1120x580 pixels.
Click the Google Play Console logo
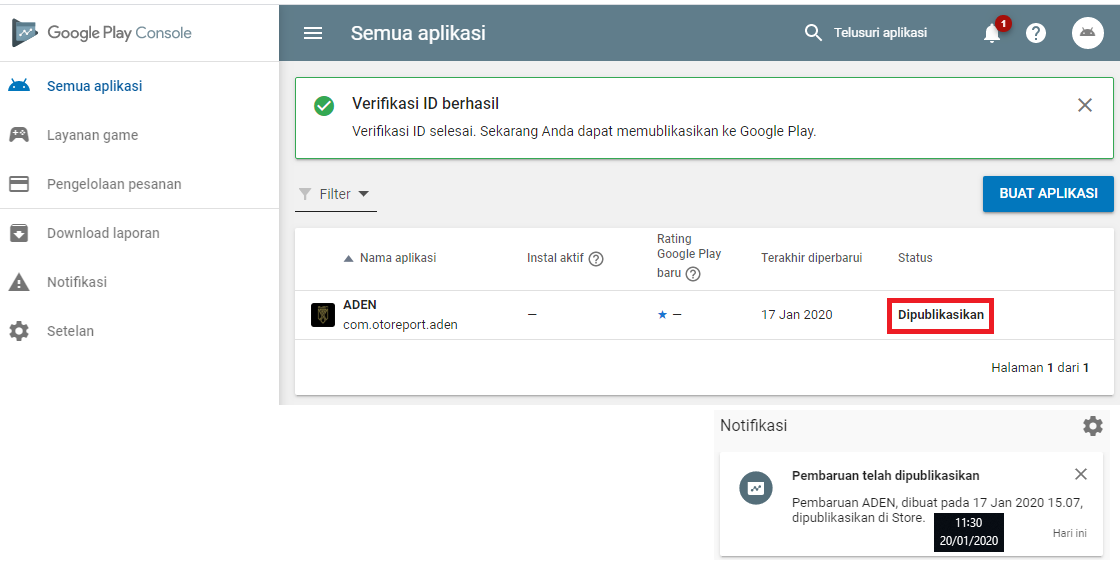pos(102,33)
